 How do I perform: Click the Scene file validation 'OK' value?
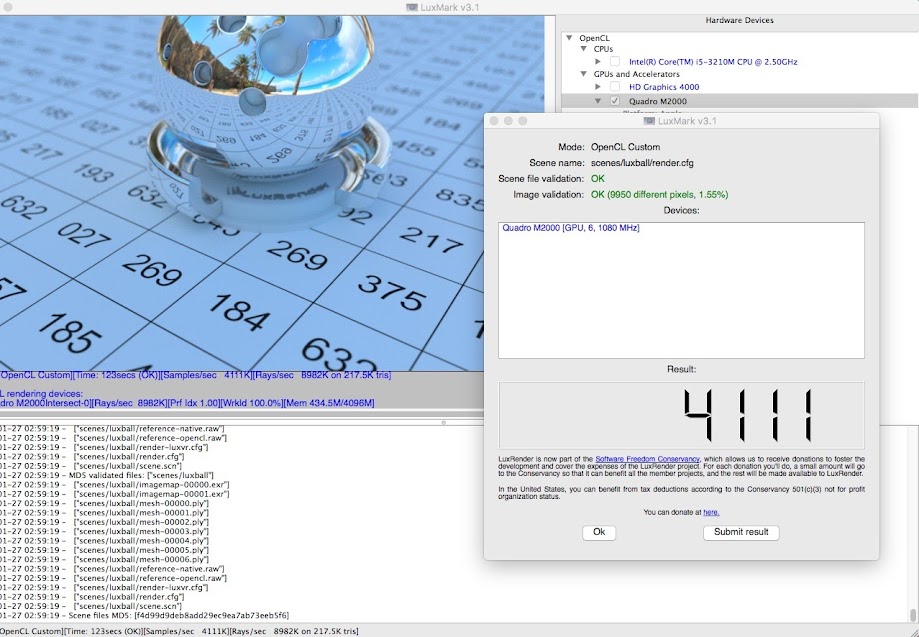pyautogui.click(x=597, y=179)
